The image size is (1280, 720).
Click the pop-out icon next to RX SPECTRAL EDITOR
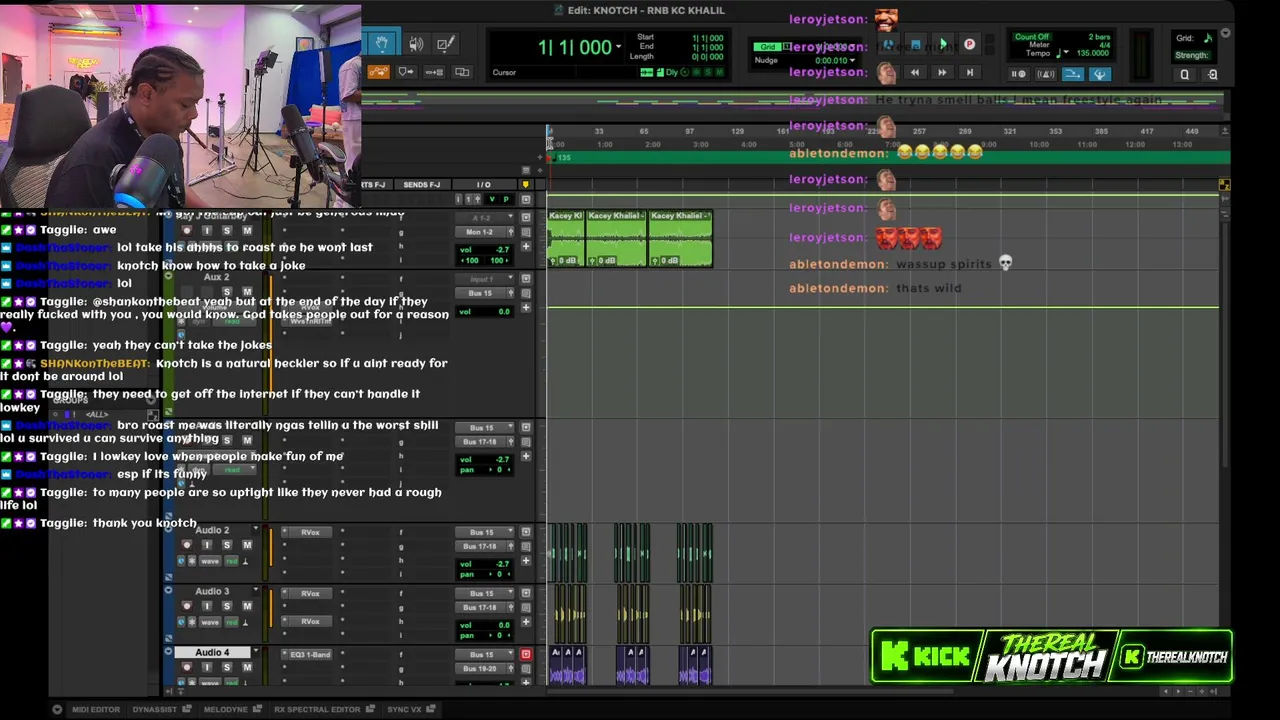coord(370,709)
